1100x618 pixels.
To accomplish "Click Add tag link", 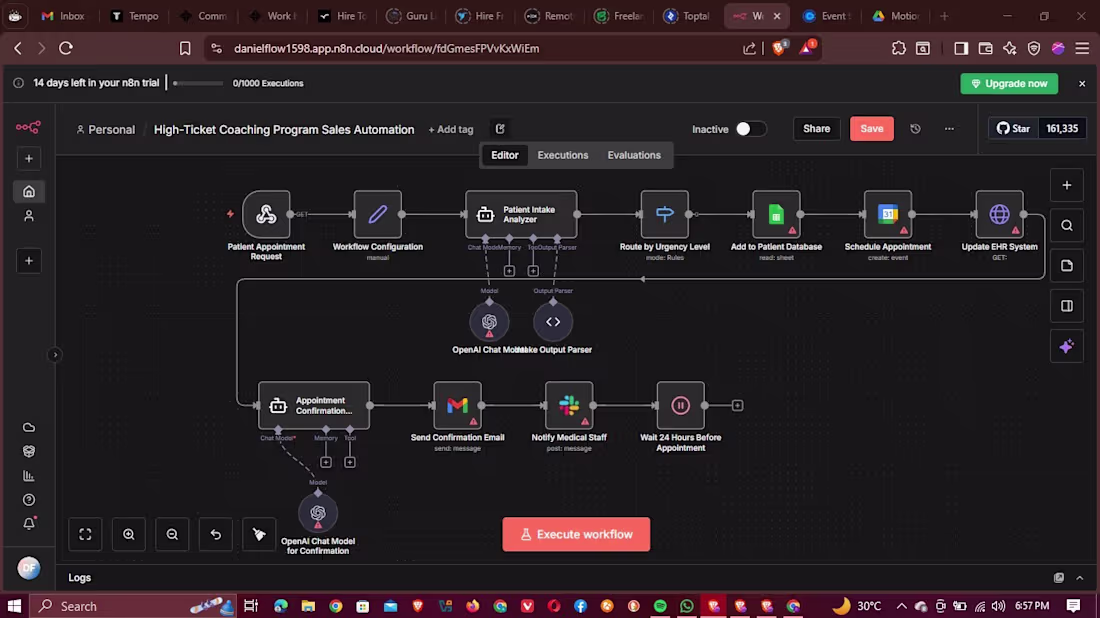I will pyautogui.click(x=451, y=130).
